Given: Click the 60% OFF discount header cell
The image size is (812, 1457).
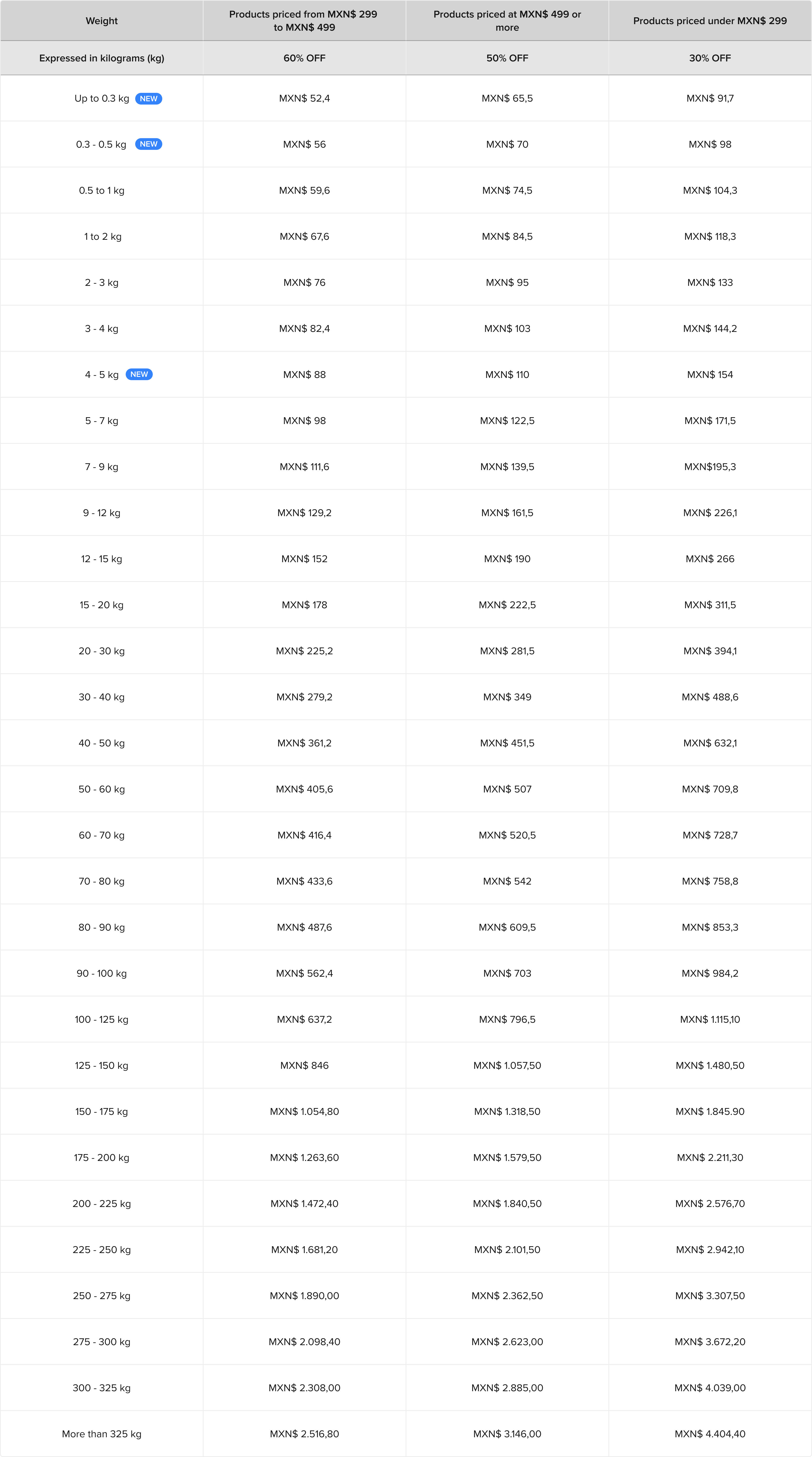Looking at the screenshot, I should [304, 58].
